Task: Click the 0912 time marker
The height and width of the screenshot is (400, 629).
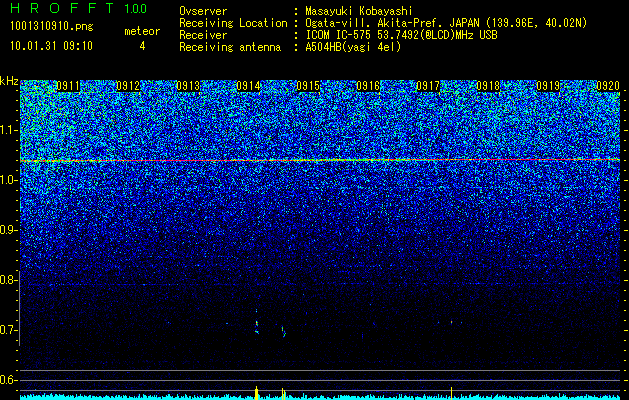Action: [128, 86]
